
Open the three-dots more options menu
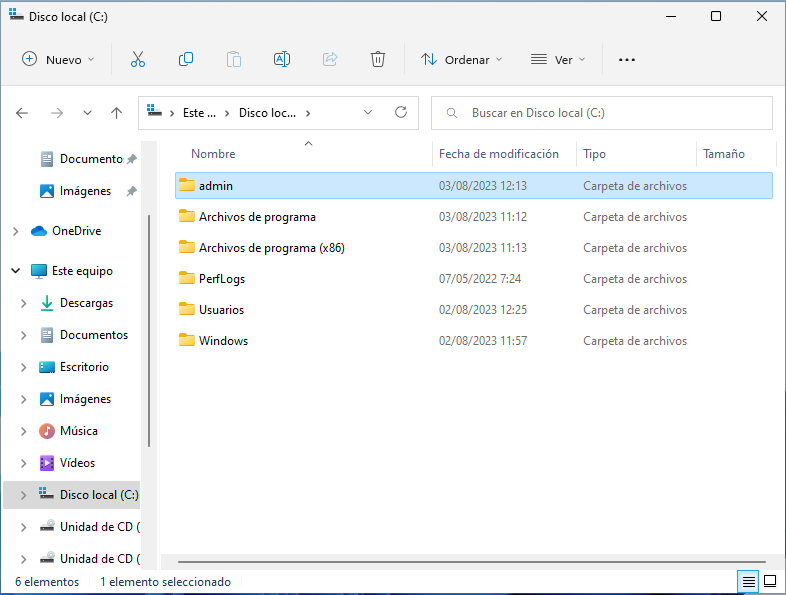(627, 60)
